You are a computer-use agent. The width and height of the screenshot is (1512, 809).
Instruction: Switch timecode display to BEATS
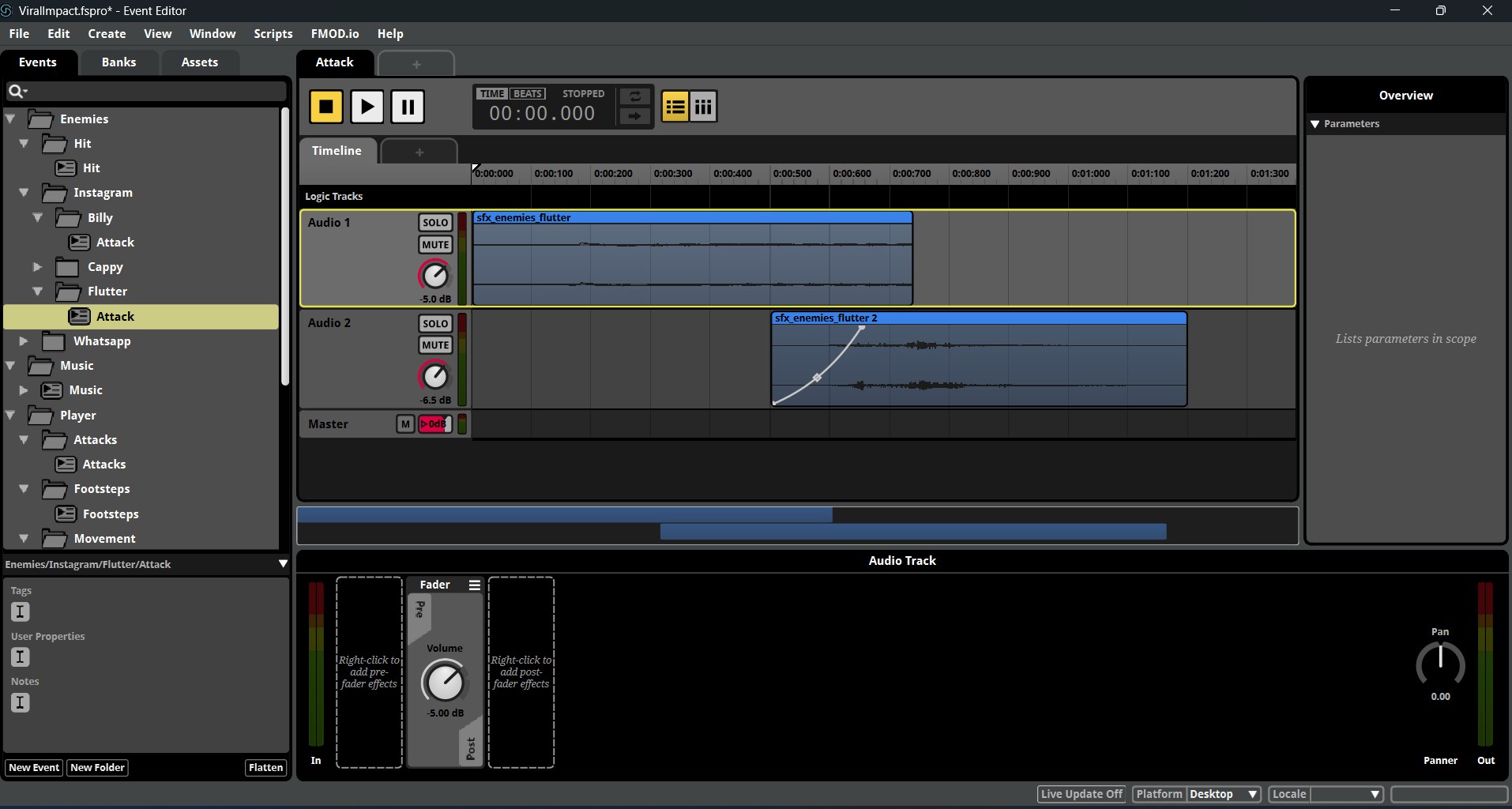point(528,93)
